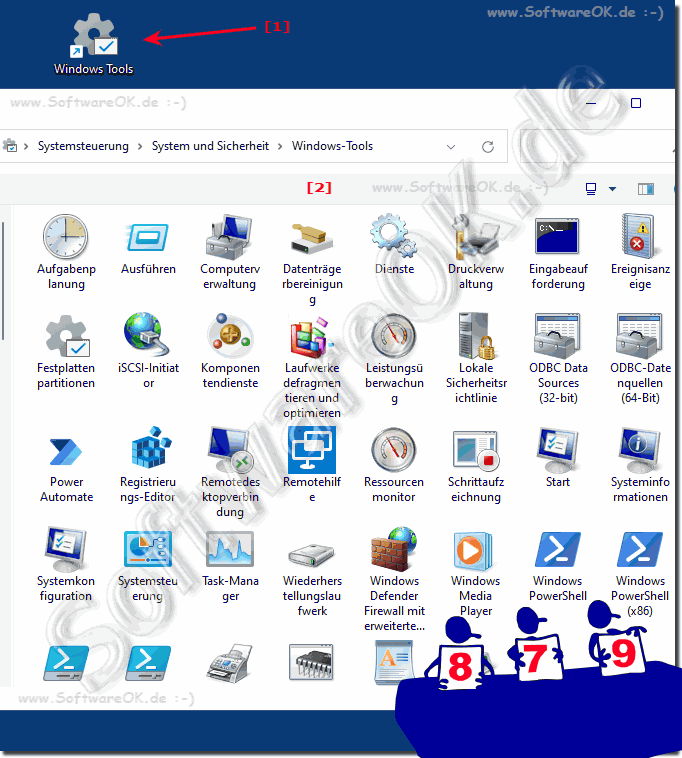This screenshot has width=682, height=758.
Task: Expand chevron after System und Sicherheit
Action: pos(280,146)
